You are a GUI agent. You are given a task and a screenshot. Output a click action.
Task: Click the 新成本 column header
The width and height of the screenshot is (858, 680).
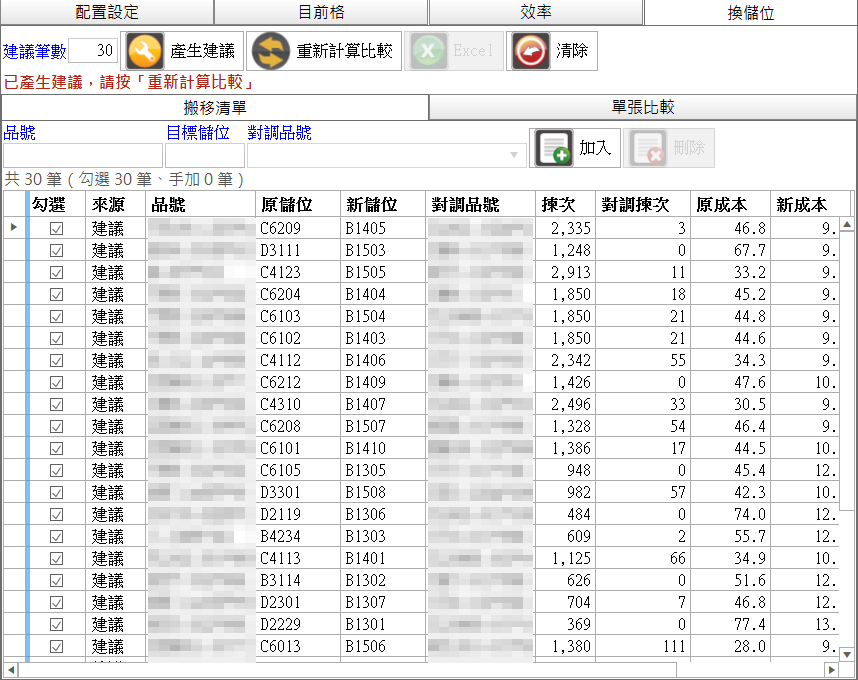(x=810, y=205)
